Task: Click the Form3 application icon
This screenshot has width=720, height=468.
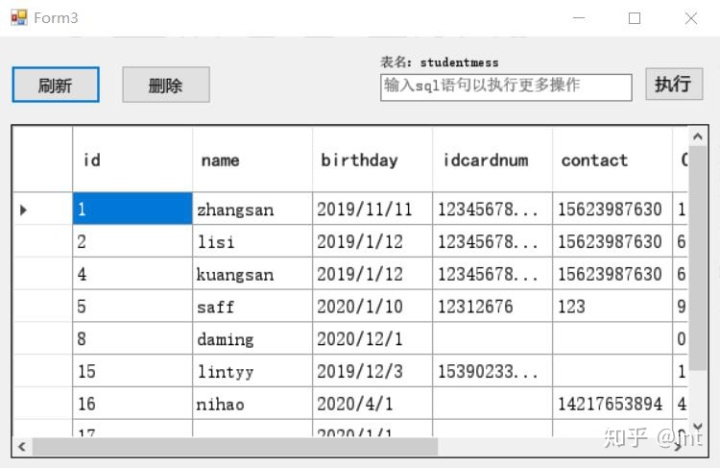Action: point(19,18)
